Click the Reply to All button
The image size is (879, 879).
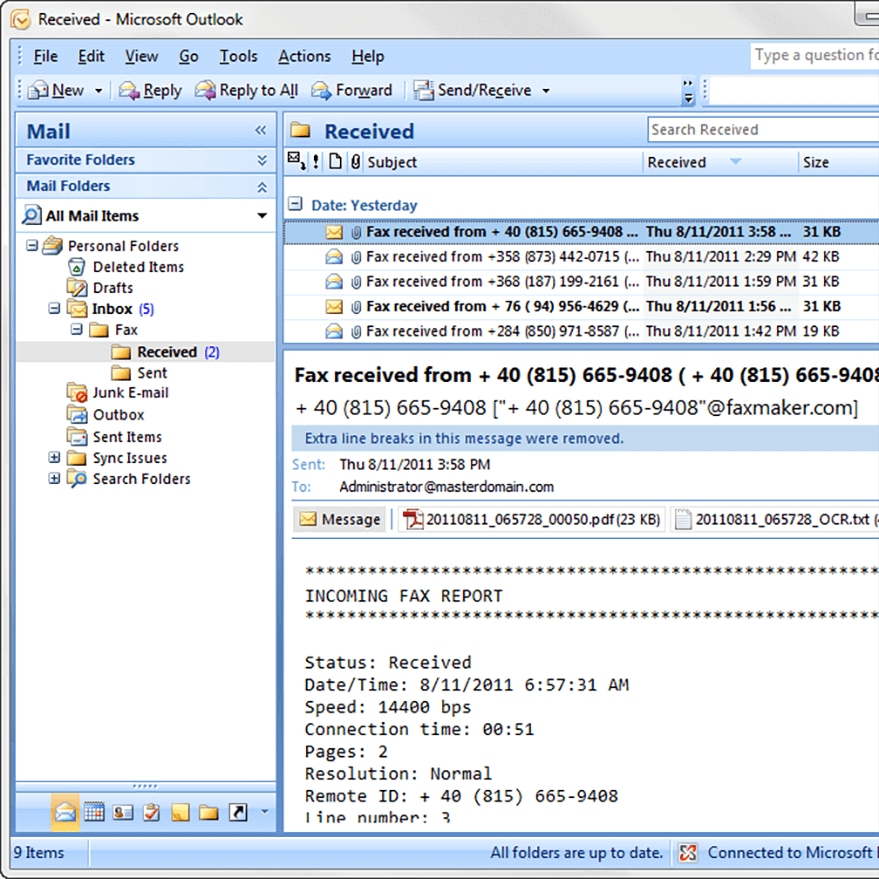point(246,90)
